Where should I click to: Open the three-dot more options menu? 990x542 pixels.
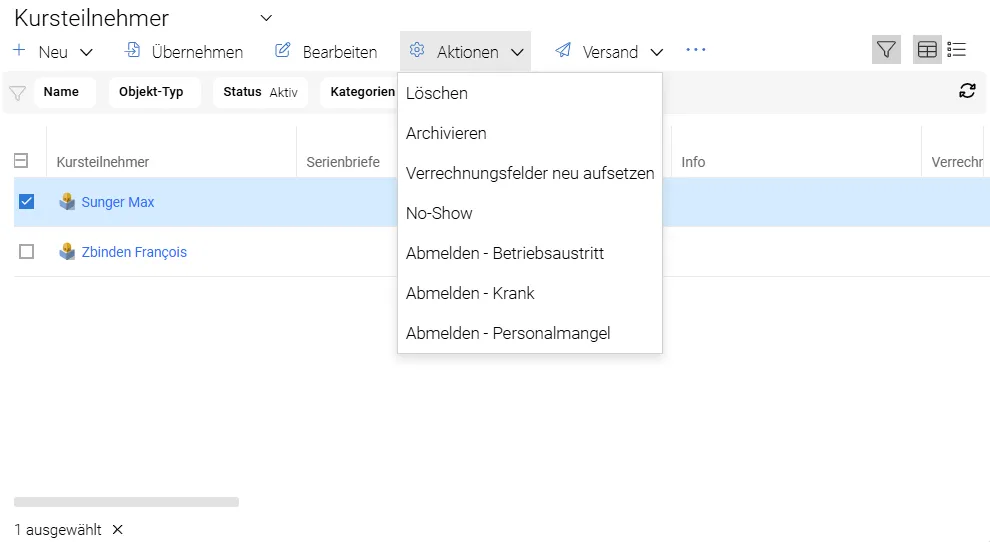click(696, 50)
